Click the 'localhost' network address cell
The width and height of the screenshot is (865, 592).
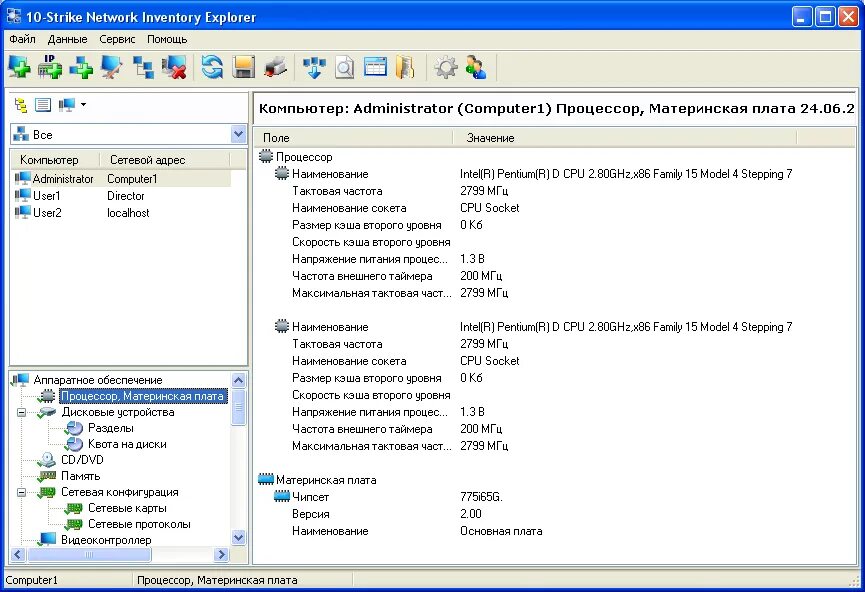pyautogui.click(x=128, y=213)
